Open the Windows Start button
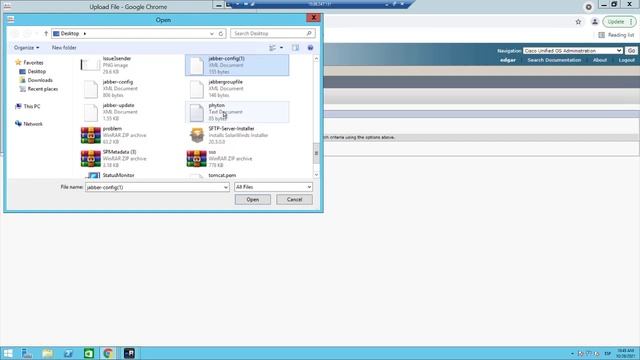This screenshot has width=640, height=360. (x=8, y=353)
